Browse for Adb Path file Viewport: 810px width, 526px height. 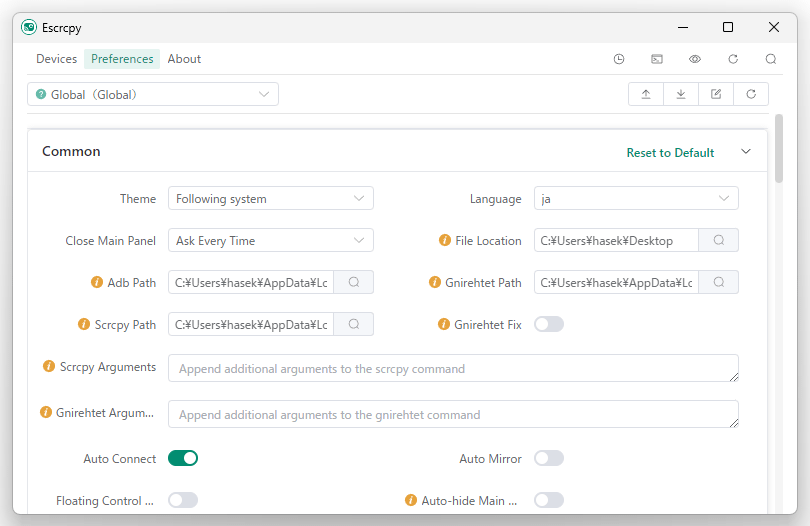click(x=353, y=282)
